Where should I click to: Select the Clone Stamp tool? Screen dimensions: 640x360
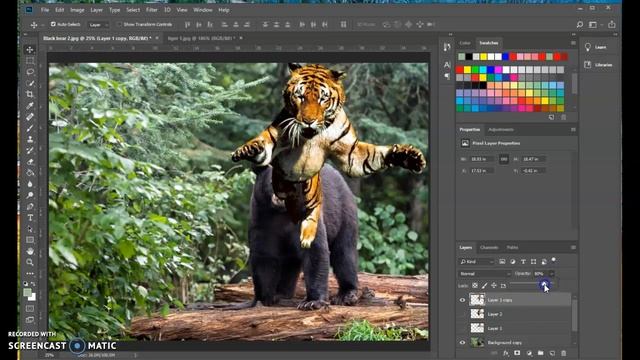point(30,139)
